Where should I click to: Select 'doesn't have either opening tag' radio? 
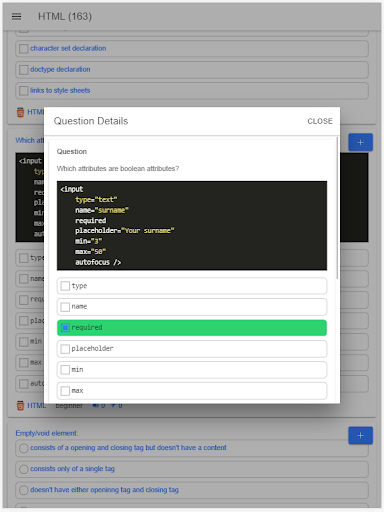click(24, 490)
